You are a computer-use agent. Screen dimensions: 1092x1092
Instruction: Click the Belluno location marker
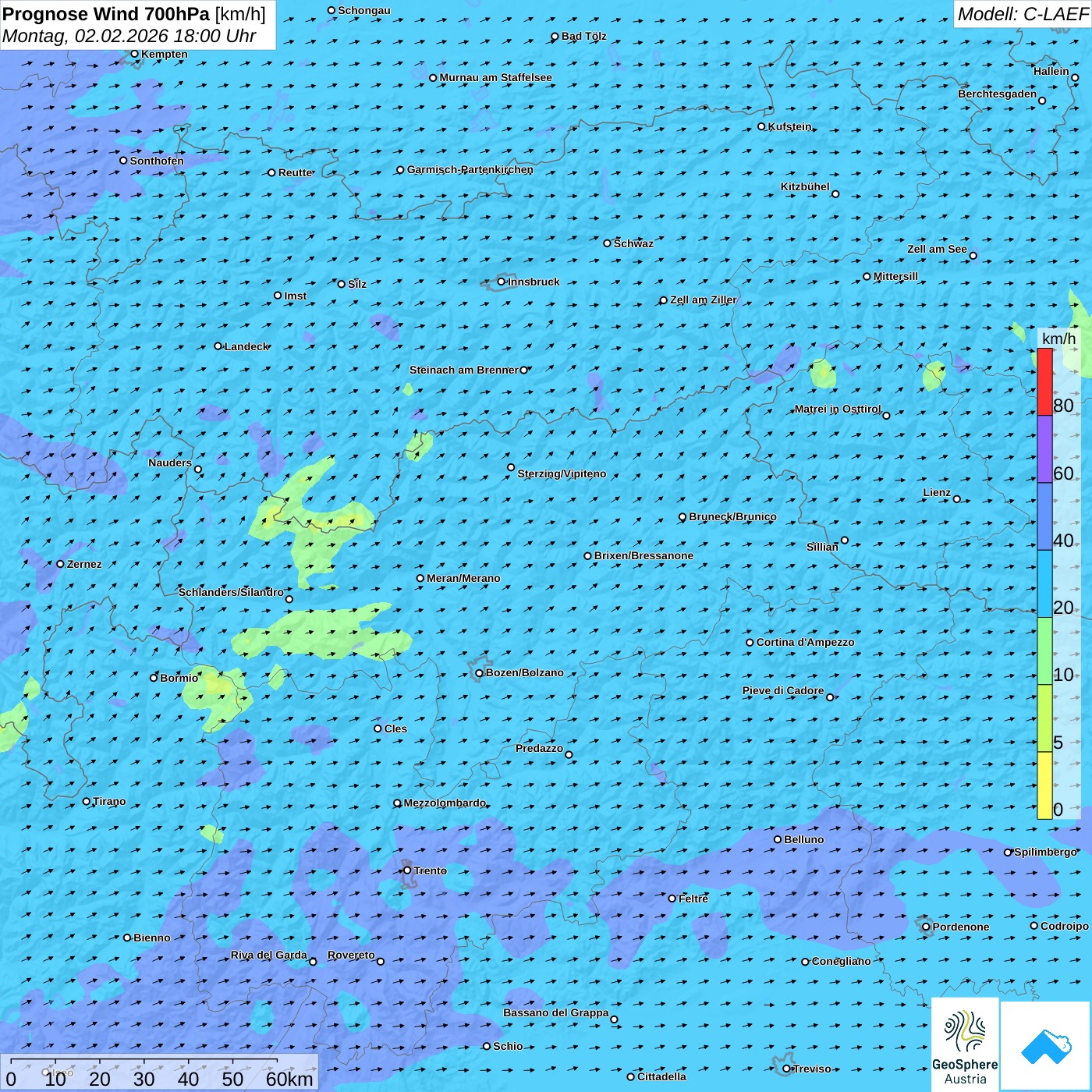point(778,839)
